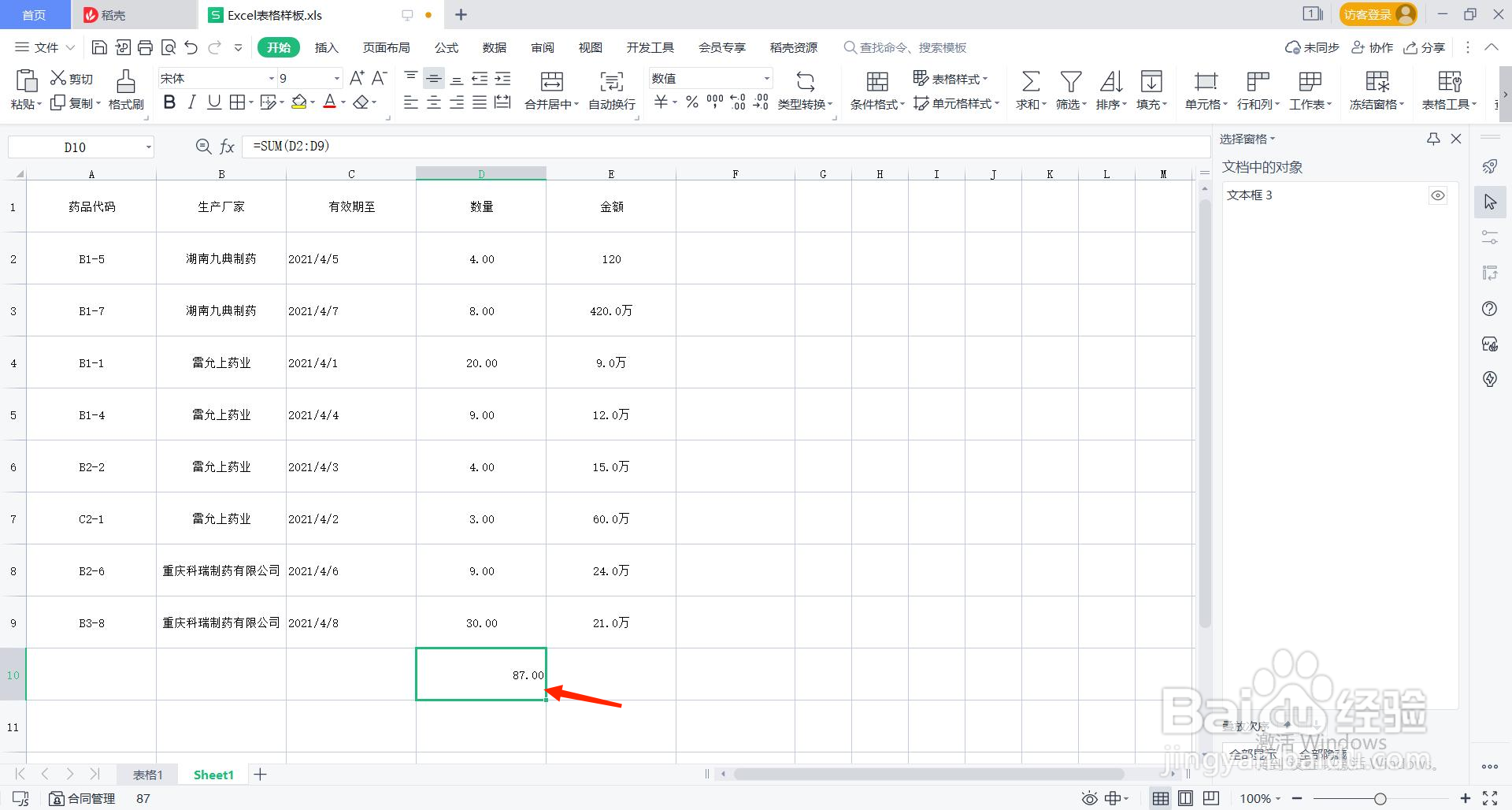
Task: Apply Underline formatting
Action: click(214, 102)
